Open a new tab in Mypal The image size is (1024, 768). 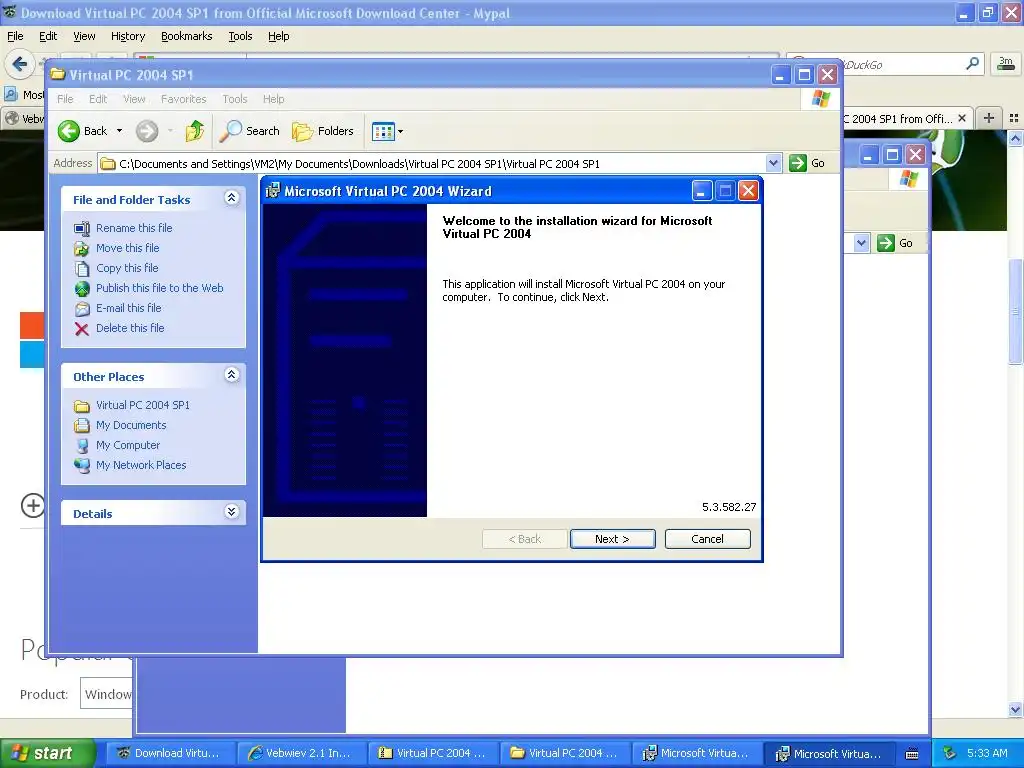pyautogui.click(x=989, y=118)
